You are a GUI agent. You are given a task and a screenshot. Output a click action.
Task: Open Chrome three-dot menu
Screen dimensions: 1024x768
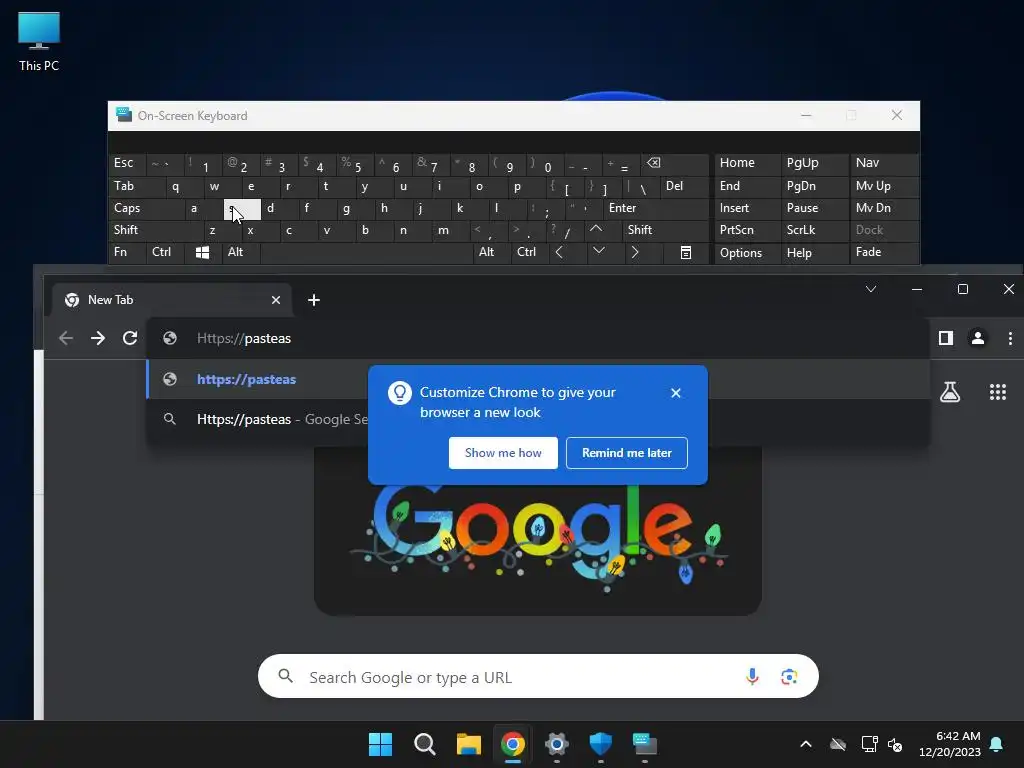[1010, 338]
